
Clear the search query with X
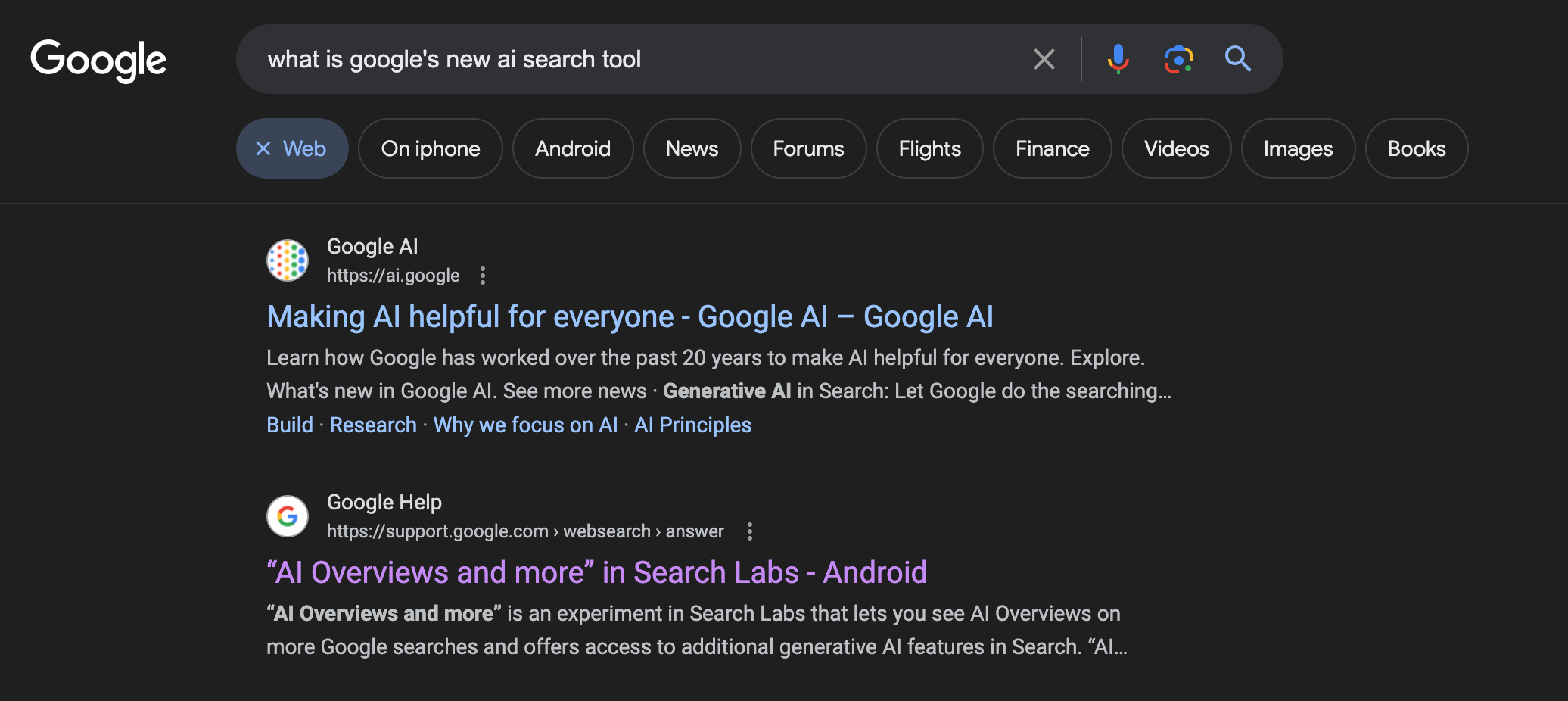pos(1044,59)
